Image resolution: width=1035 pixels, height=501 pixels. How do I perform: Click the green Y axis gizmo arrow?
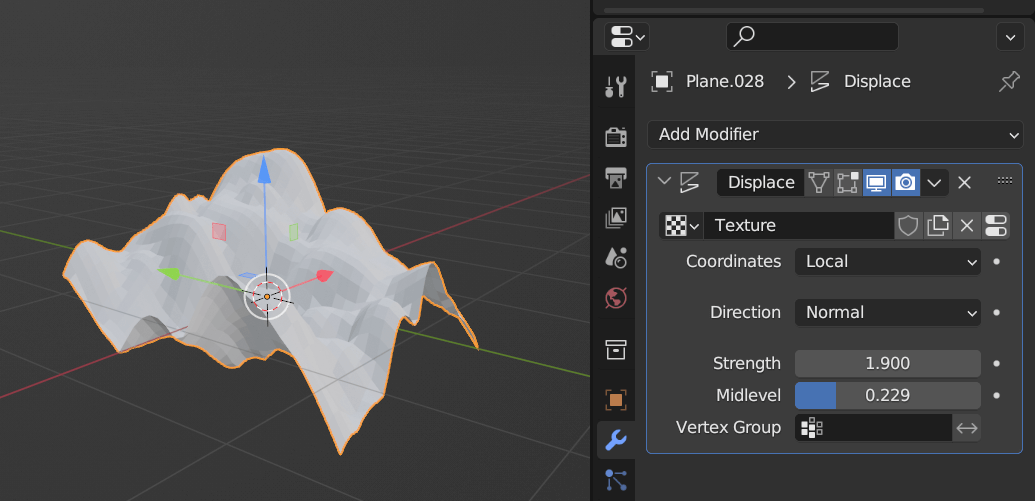pyautogui.click(x=168, y=273)
